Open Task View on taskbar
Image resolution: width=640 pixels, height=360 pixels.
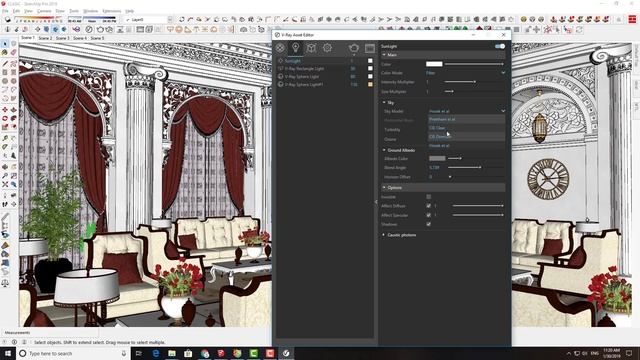[x=138, y=353]
